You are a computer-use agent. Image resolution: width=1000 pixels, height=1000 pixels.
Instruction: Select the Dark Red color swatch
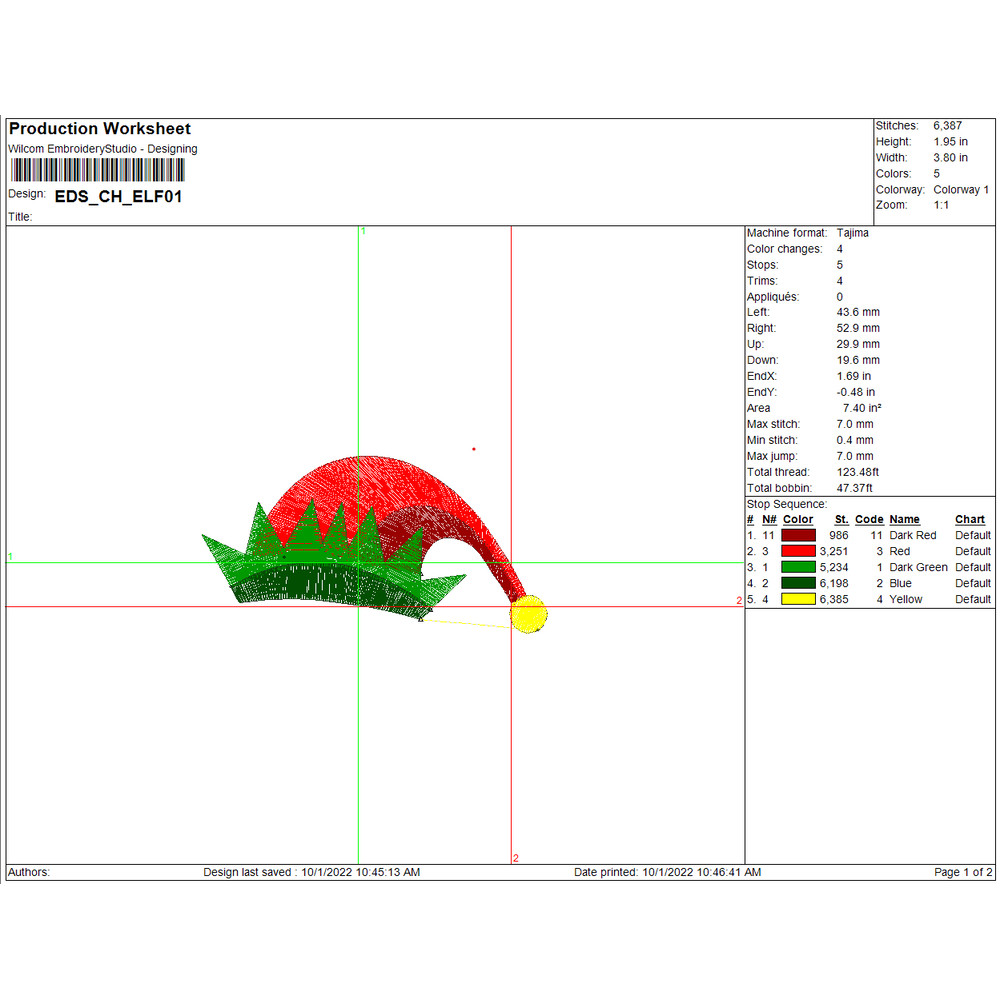(799, 536)
